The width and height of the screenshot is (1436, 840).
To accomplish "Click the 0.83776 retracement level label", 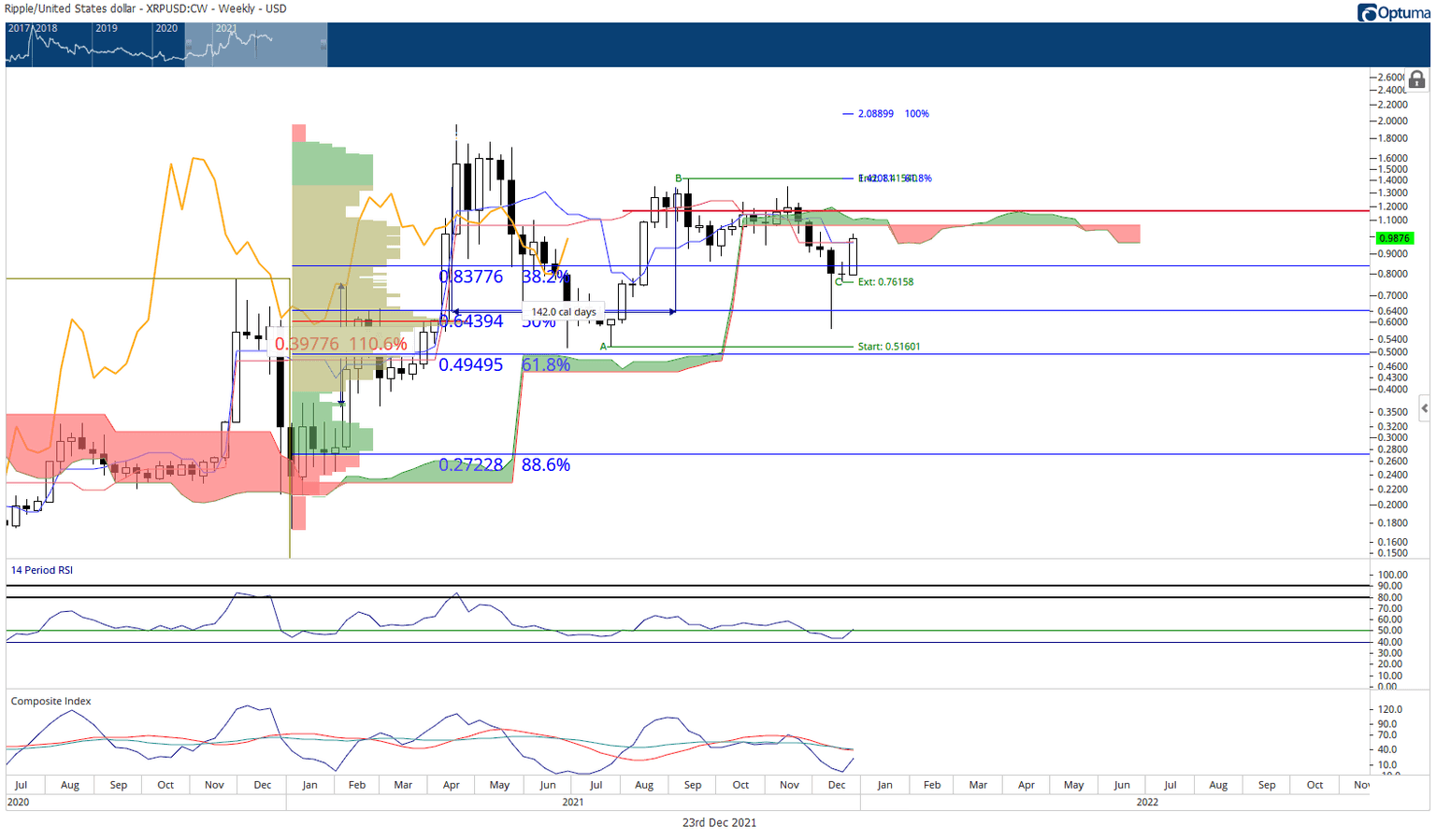I will coord(471,277).
